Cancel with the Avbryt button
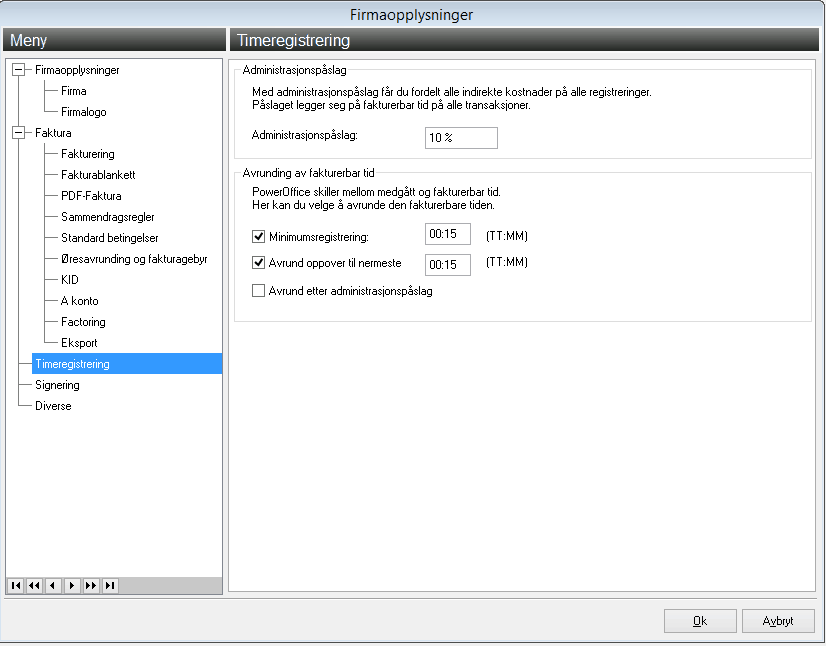The height and width of the screenshot is (646, 826). 778,621
